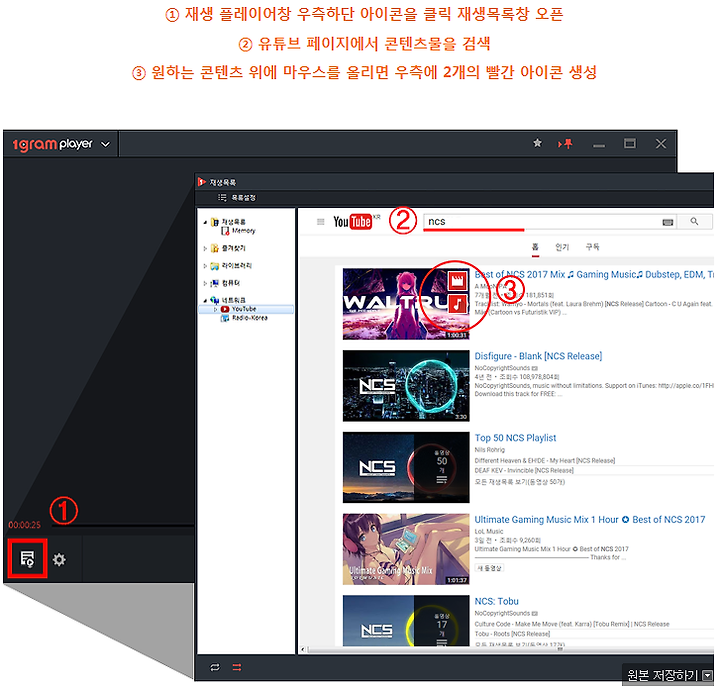720x688 pixels.
Task: Open the playlist window icon in player
Action: 27,559
